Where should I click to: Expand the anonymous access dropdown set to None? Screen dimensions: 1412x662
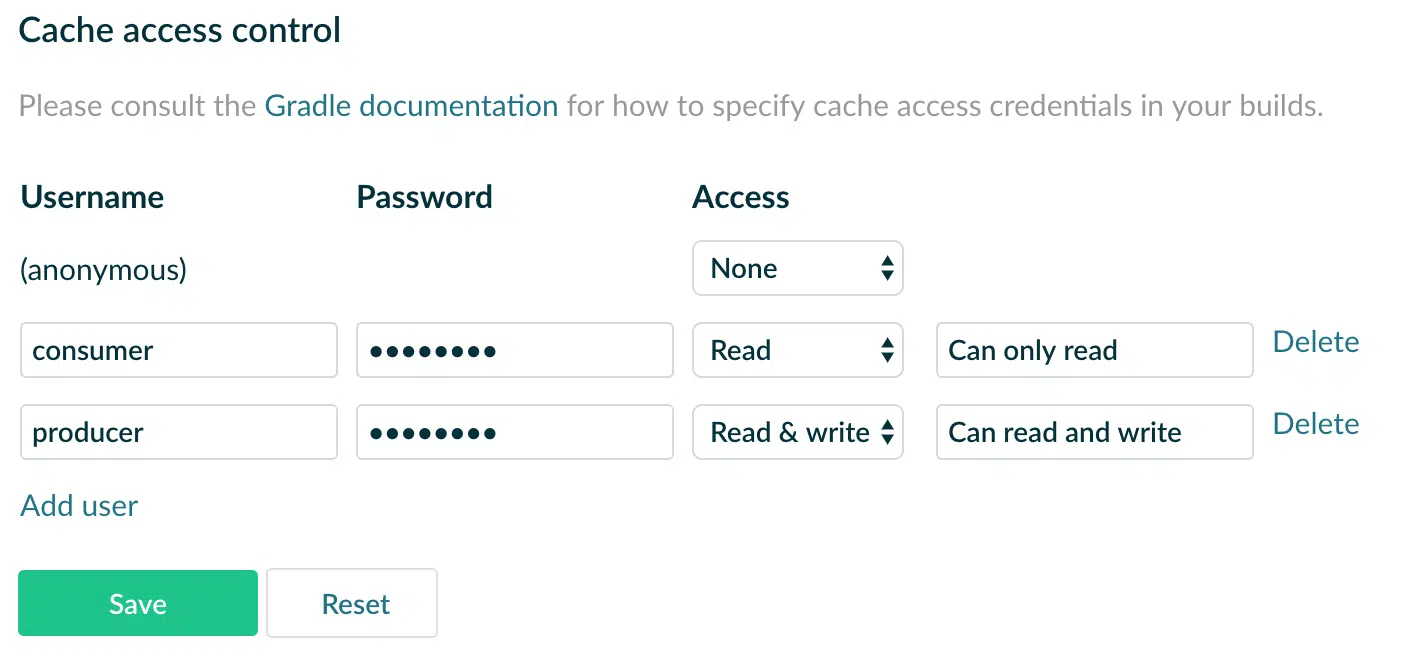[798, 268]
